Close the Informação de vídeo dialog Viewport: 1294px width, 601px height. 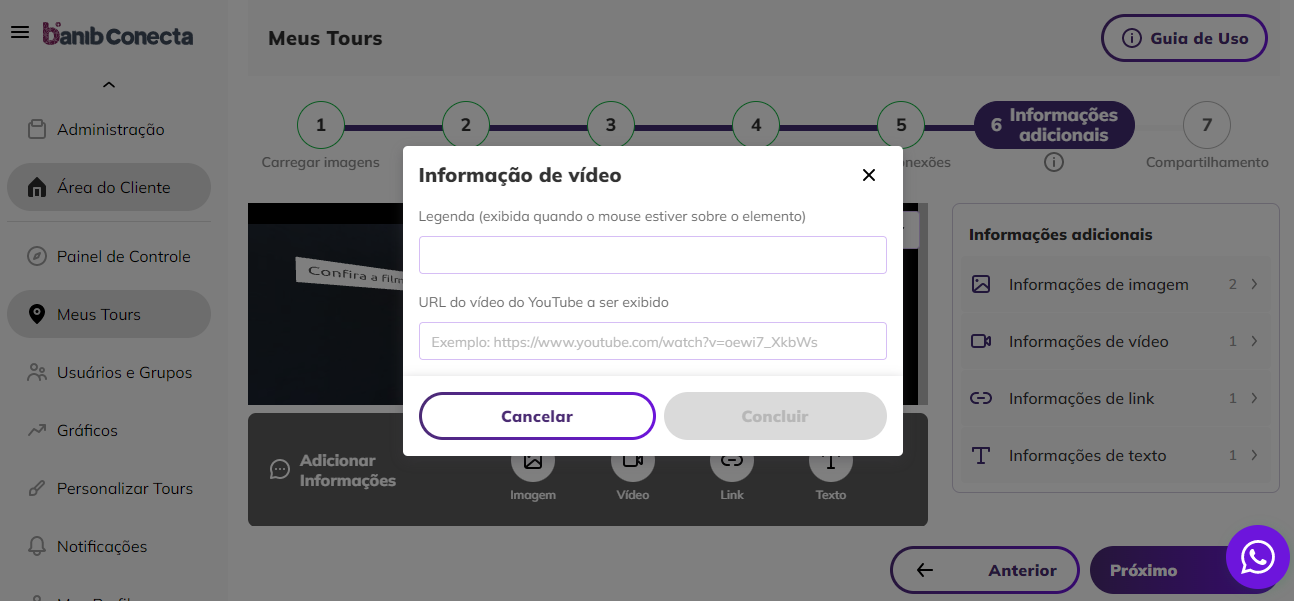(869, 175)
